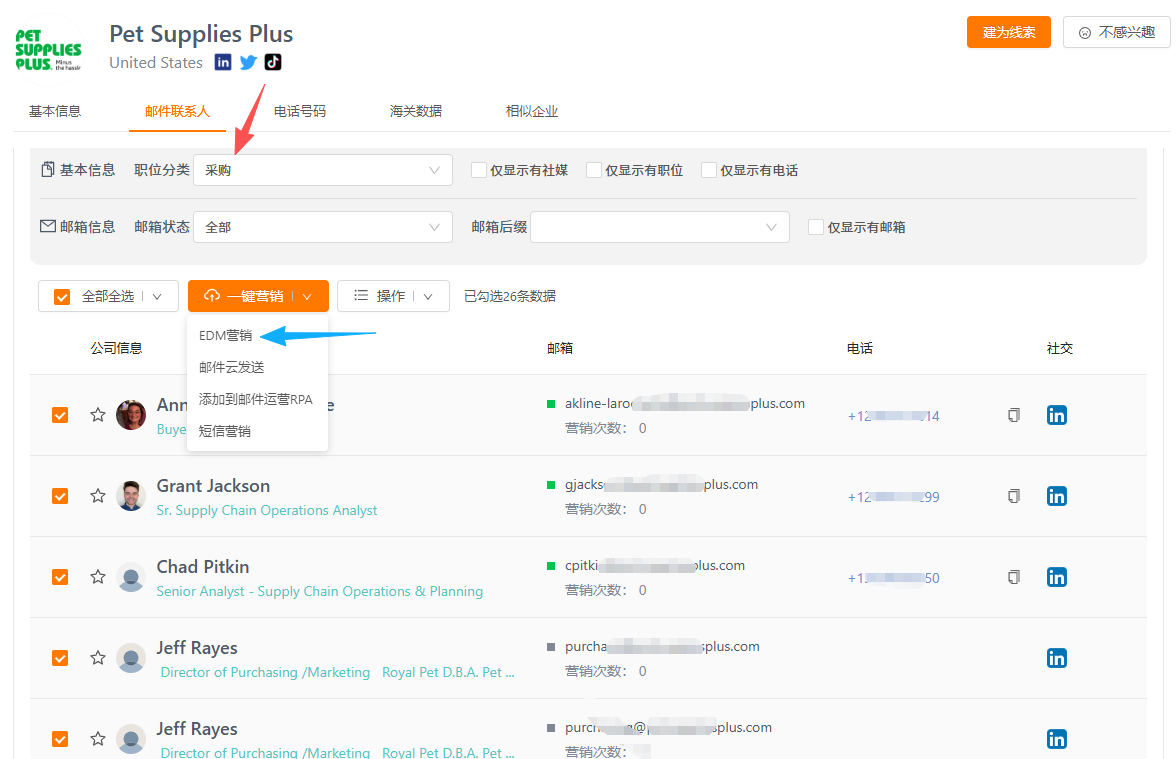Uncheck the Grant Jackson row checkbox

click(x=60, y=496)
